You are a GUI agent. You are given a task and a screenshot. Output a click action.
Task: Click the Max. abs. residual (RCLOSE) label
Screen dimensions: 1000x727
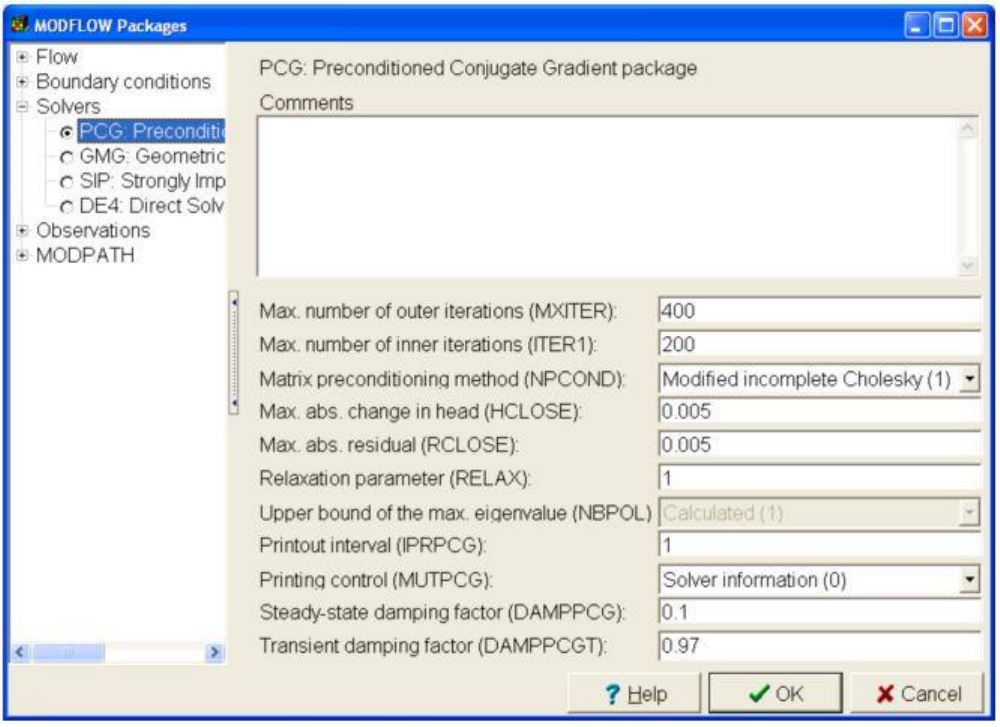[x=388, y=444]
